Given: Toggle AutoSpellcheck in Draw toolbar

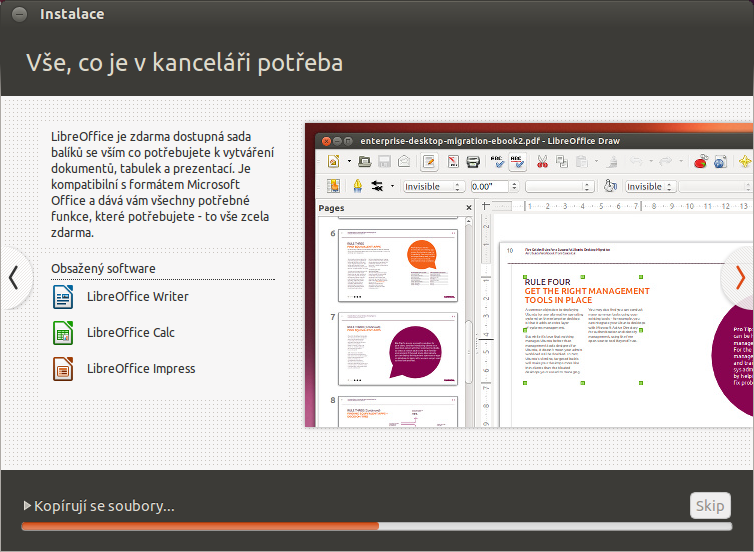Looking at the screenshot, I should pyautogui.click(x=517, y=162).
